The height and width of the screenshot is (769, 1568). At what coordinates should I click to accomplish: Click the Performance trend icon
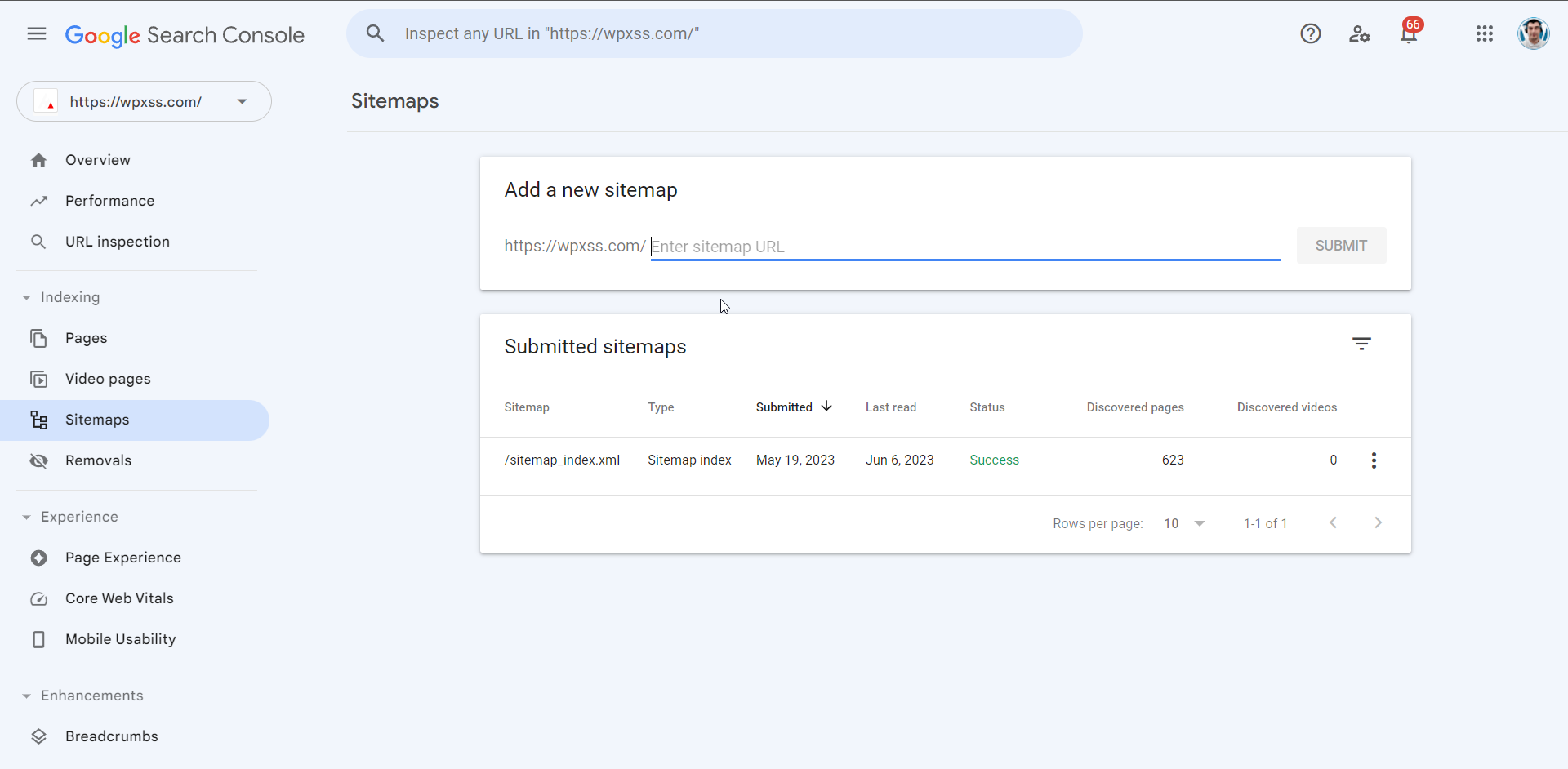pos(38,201)
